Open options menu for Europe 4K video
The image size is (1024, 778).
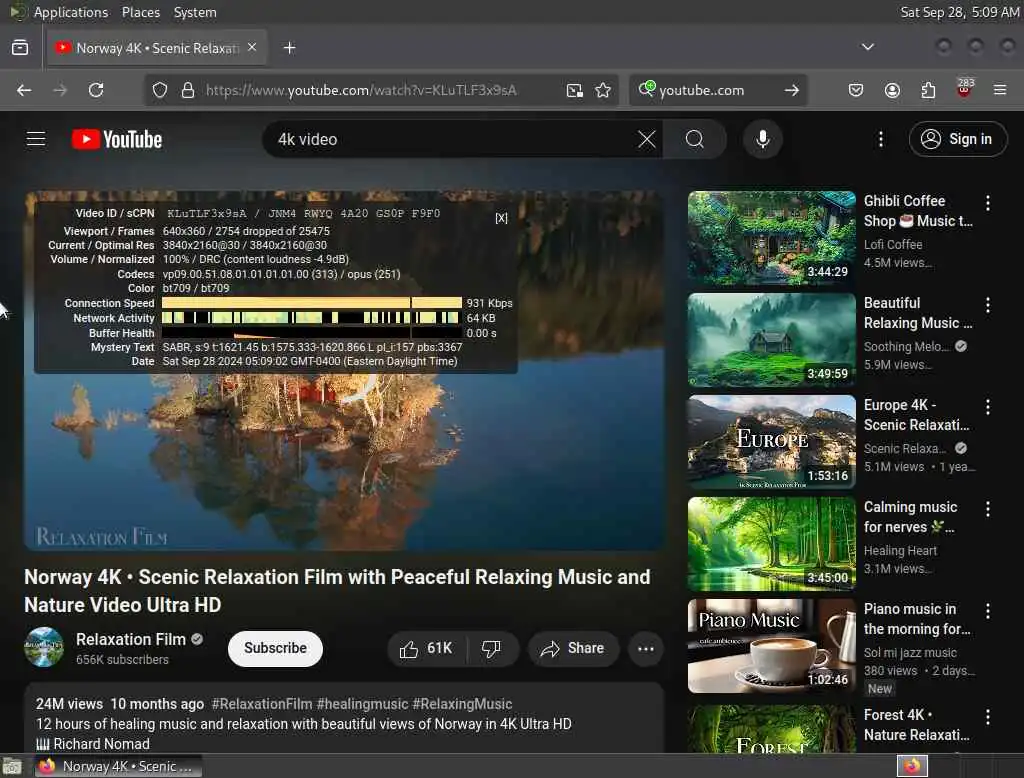[987, 407]
